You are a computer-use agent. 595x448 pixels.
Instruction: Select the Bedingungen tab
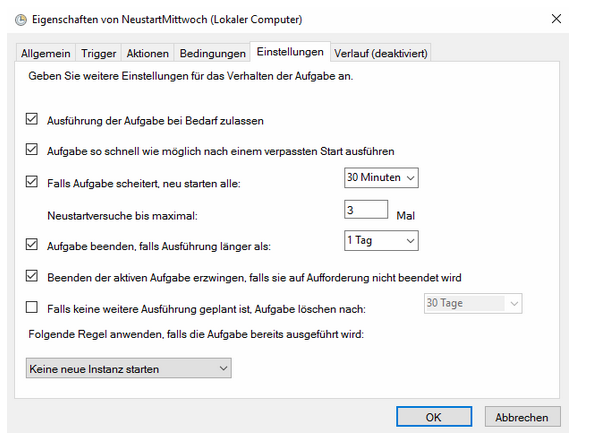coord(212,53)
